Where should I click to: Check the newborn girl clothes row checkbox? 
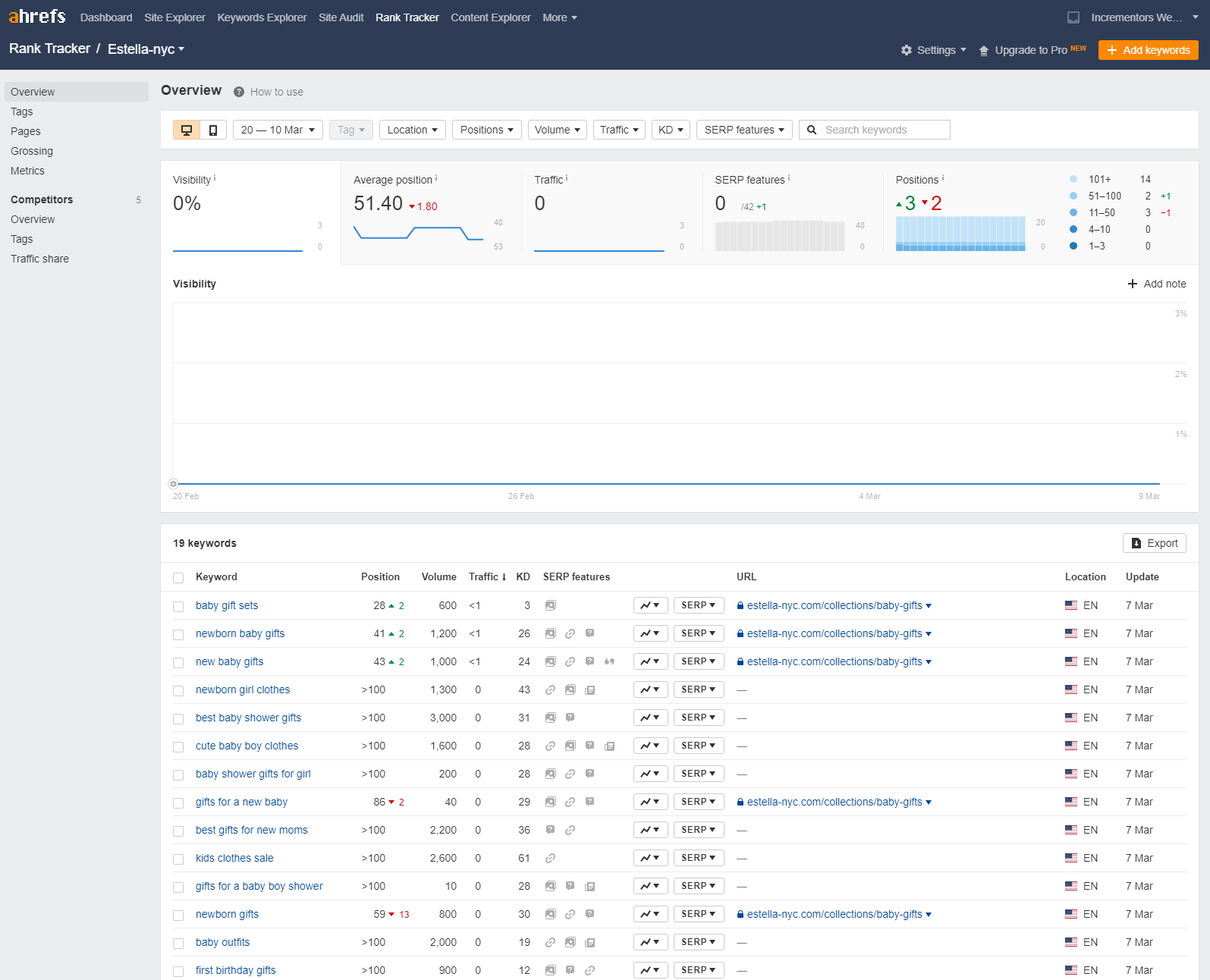point(178,691)
